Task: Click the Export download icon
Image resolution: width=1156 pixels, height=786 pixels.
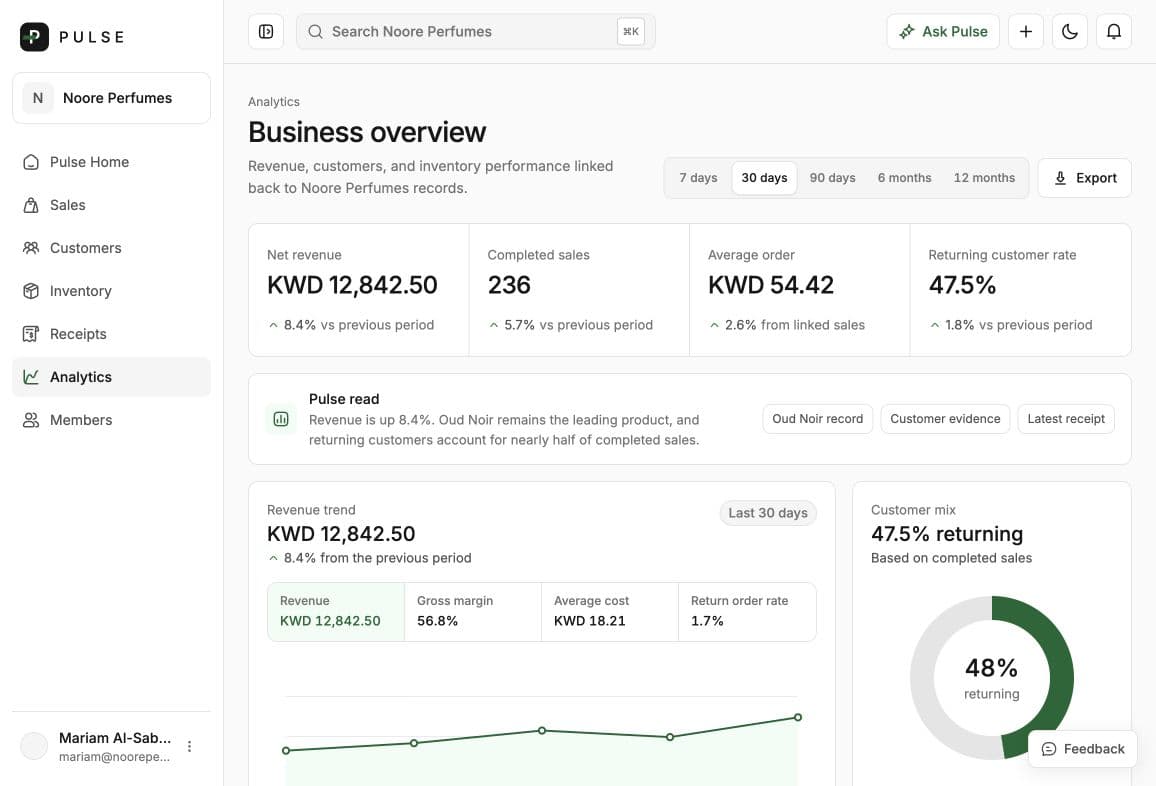Action: (1060, 178)
